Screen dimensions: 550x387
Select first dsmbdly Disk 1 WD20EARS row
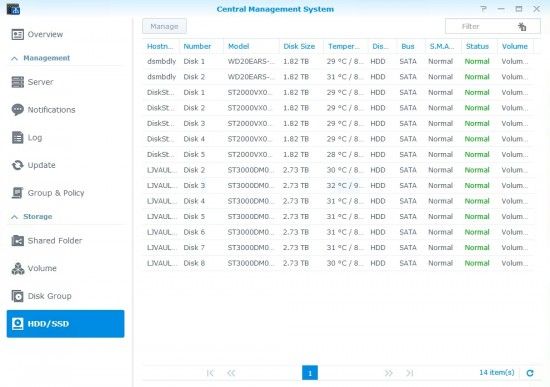coord(338,61)
